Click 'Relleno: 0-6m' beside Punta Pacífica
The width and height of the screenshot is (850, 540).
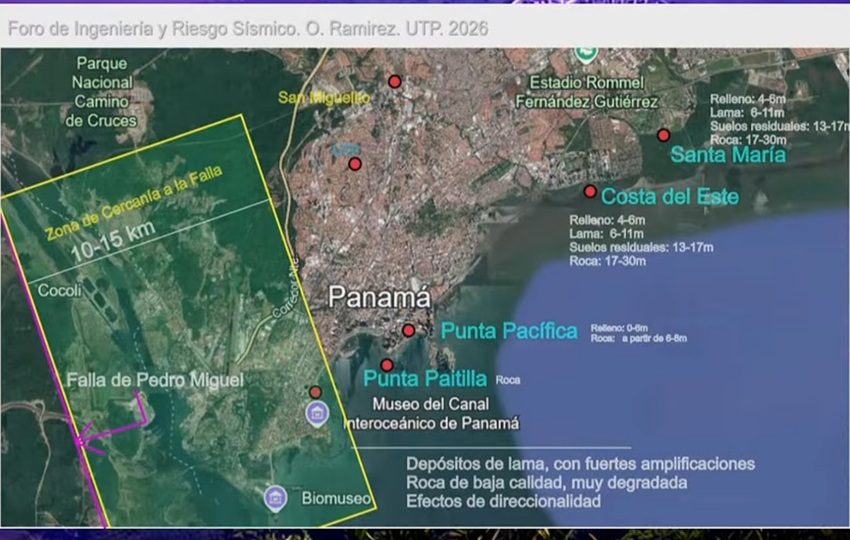(619, 328)
